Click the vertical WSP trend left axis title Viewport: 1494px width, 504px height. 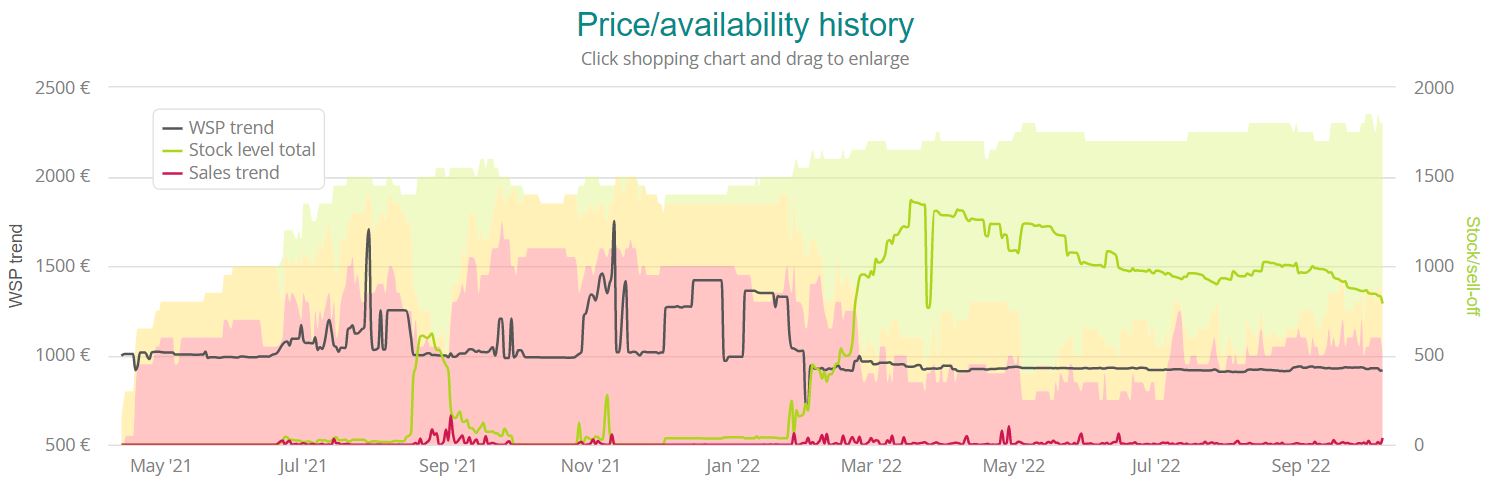tap(16, 265)
